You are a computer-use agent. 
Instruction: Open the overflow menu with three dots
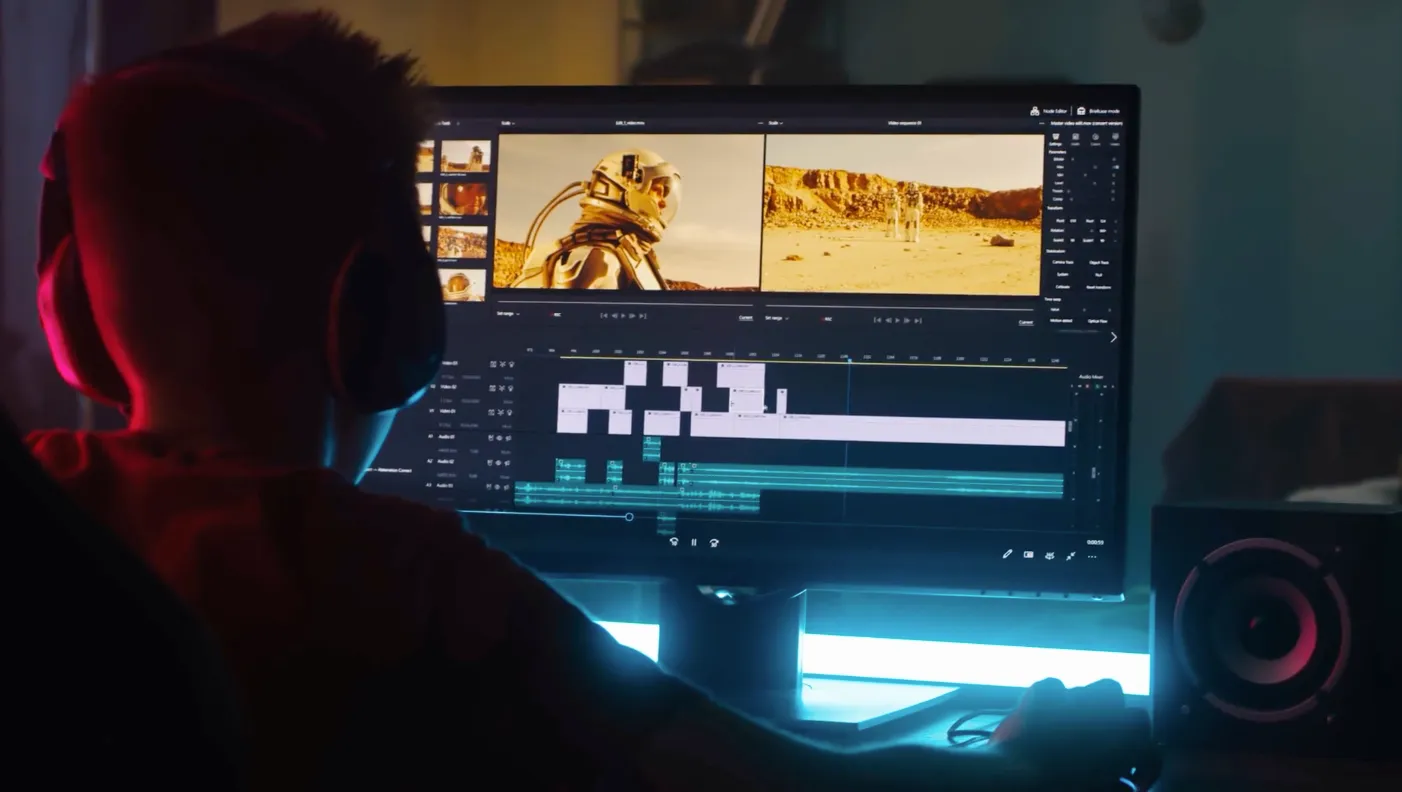click(x=1091, y=556)
